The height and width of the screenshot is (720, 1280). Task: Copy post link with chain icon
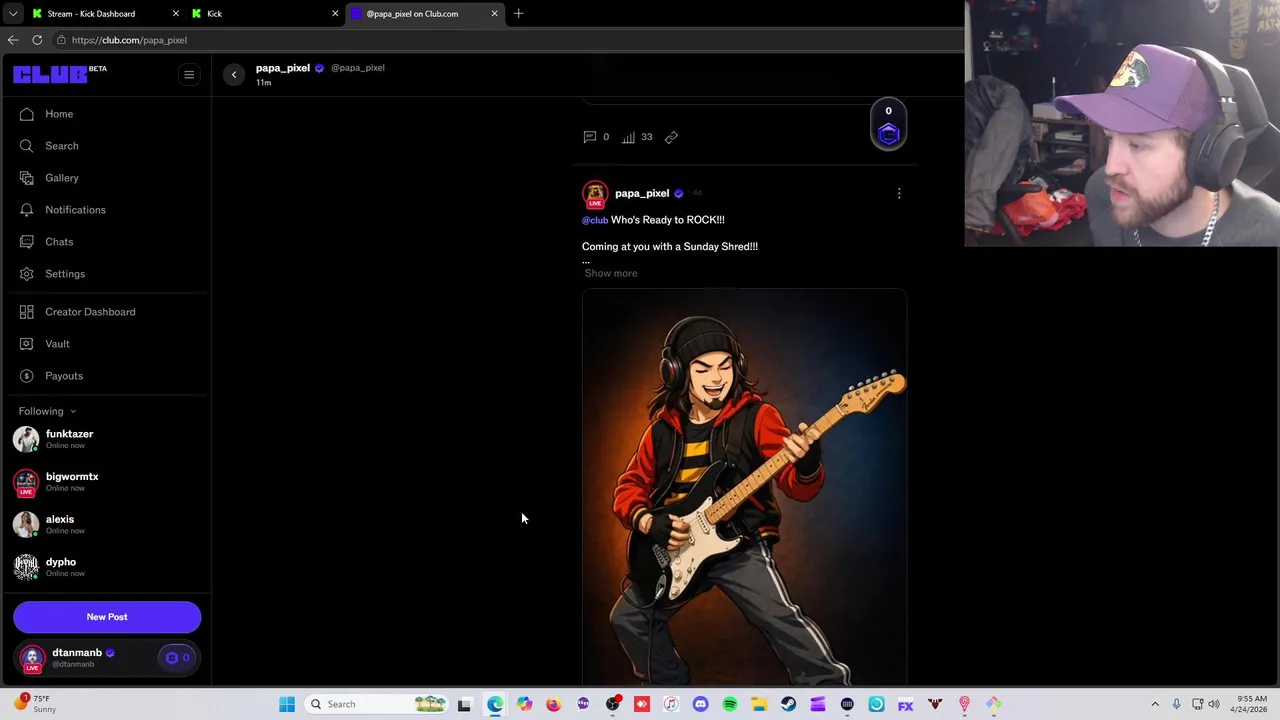(x=671, y=137)
